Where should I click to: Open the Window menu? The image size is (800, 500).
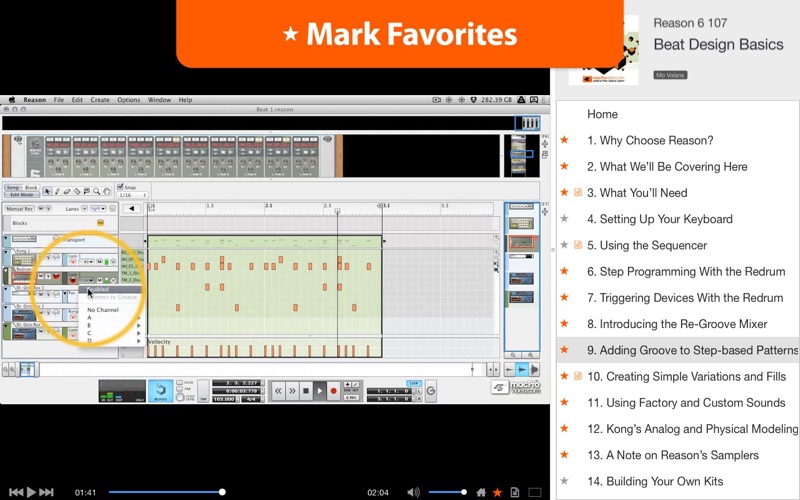pyautogui.click(x=159, y=99)
